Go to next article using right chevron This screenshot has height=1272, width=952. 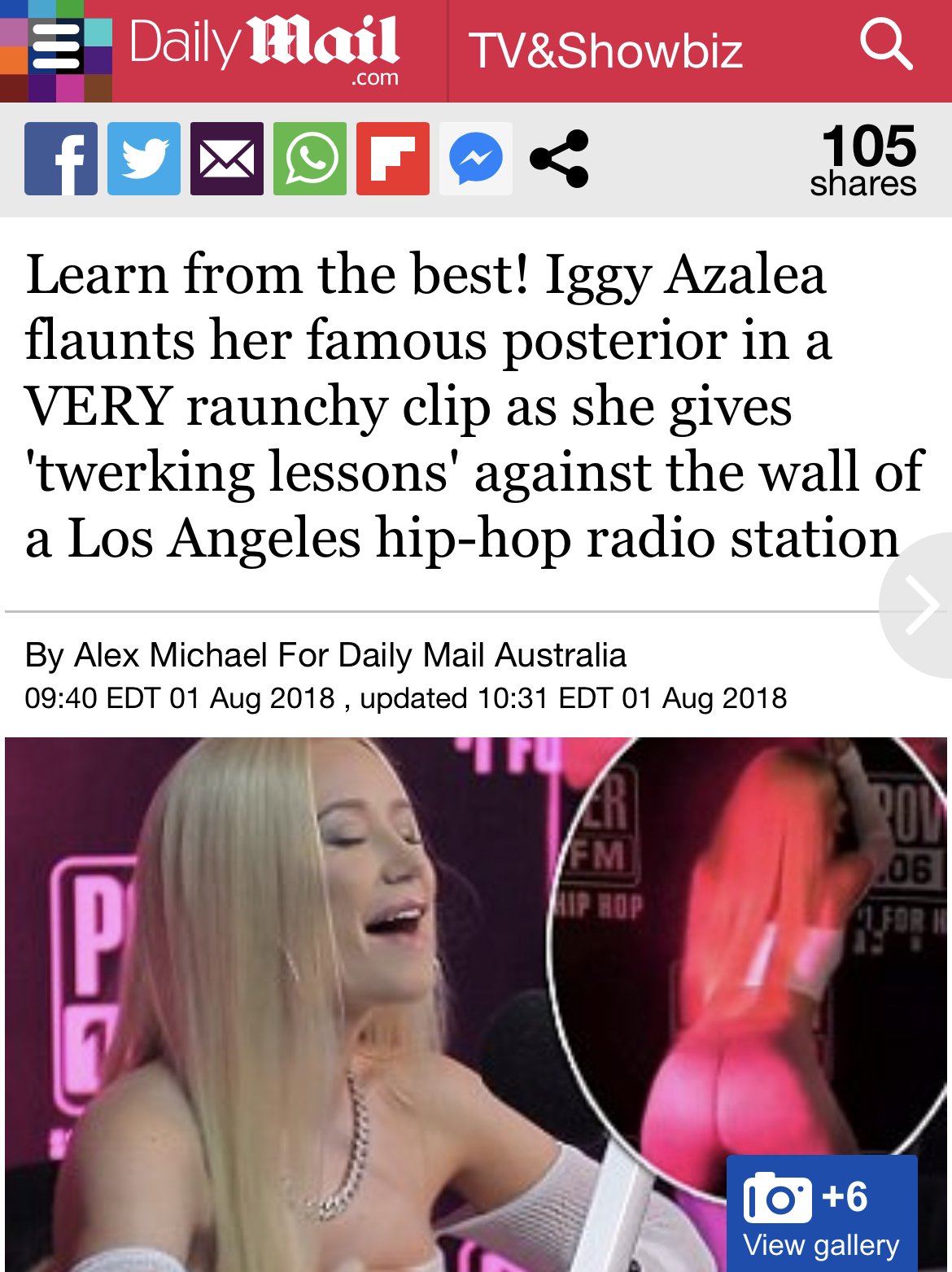coord(919,605)
